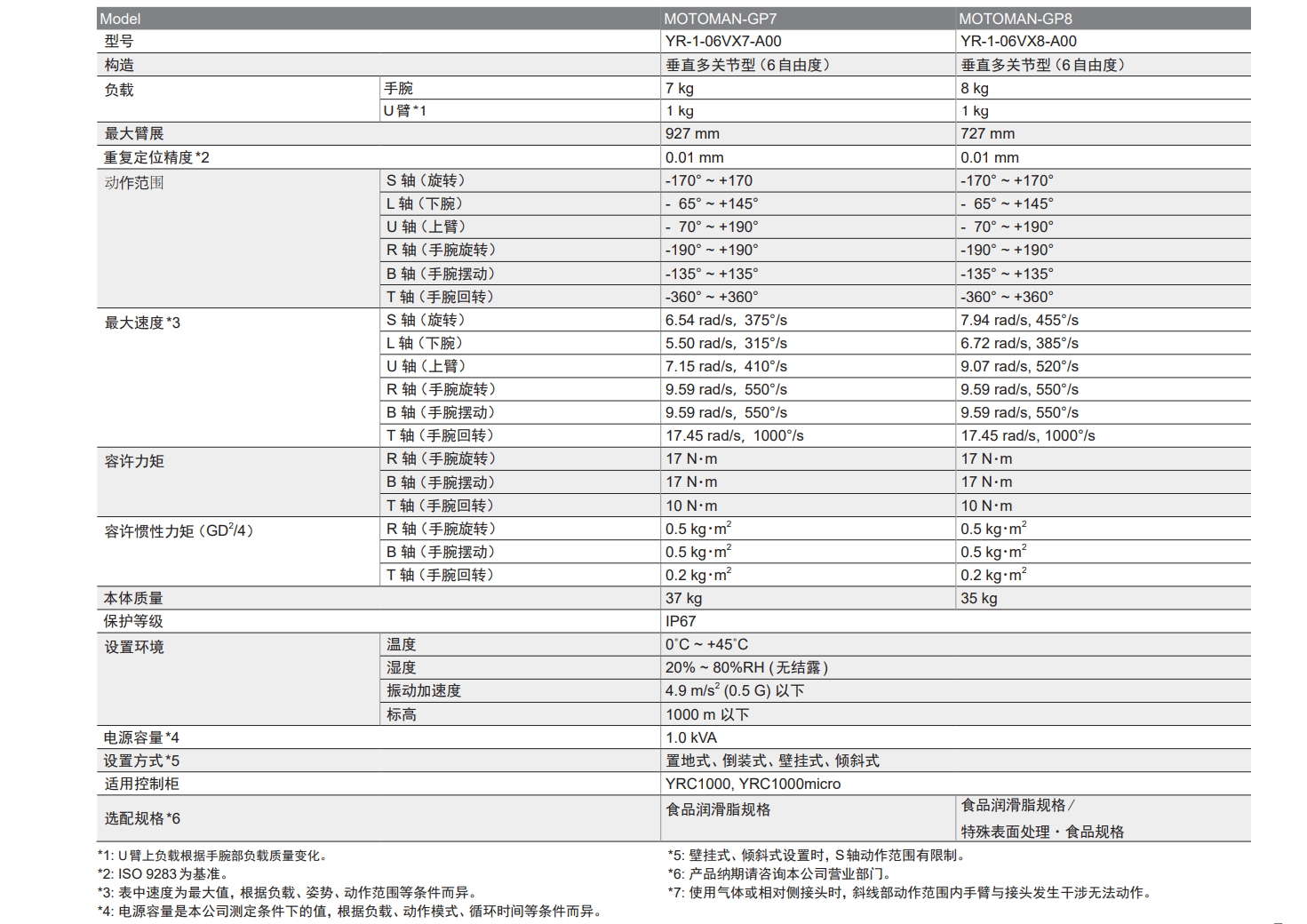Click speed value 9.07 rad/s, 520°/s
Image resolution: width=1307 pixels, height=924 pixels.
tap(1019, 366)
